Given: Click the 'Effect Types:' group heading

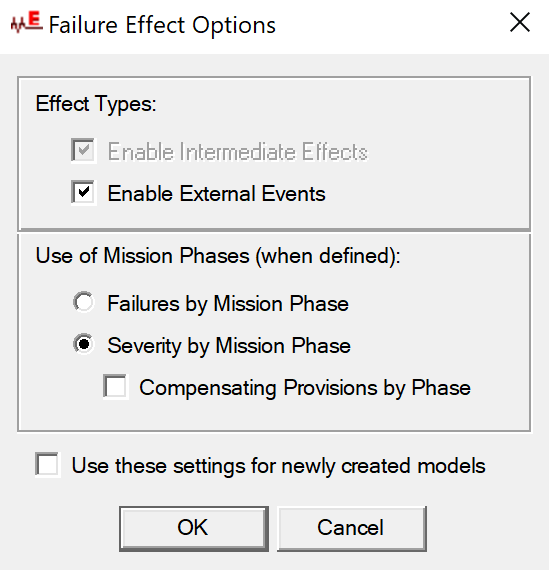Looking at the screenshot, I should (96, 104).
